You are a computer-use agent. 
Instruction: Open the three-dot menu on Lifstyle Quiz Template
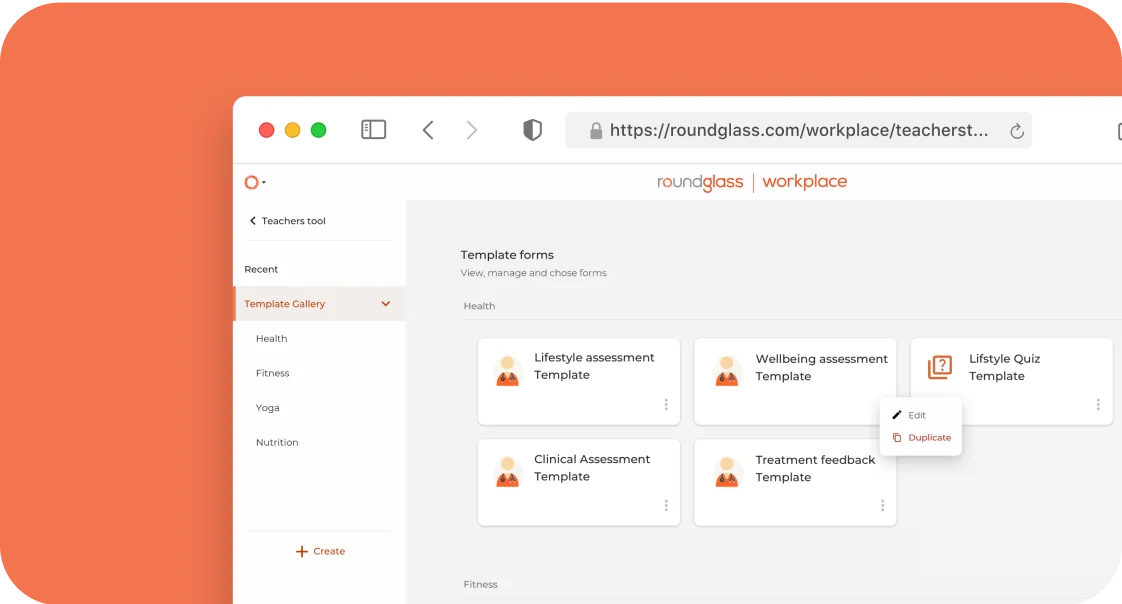click(1098, 405)
